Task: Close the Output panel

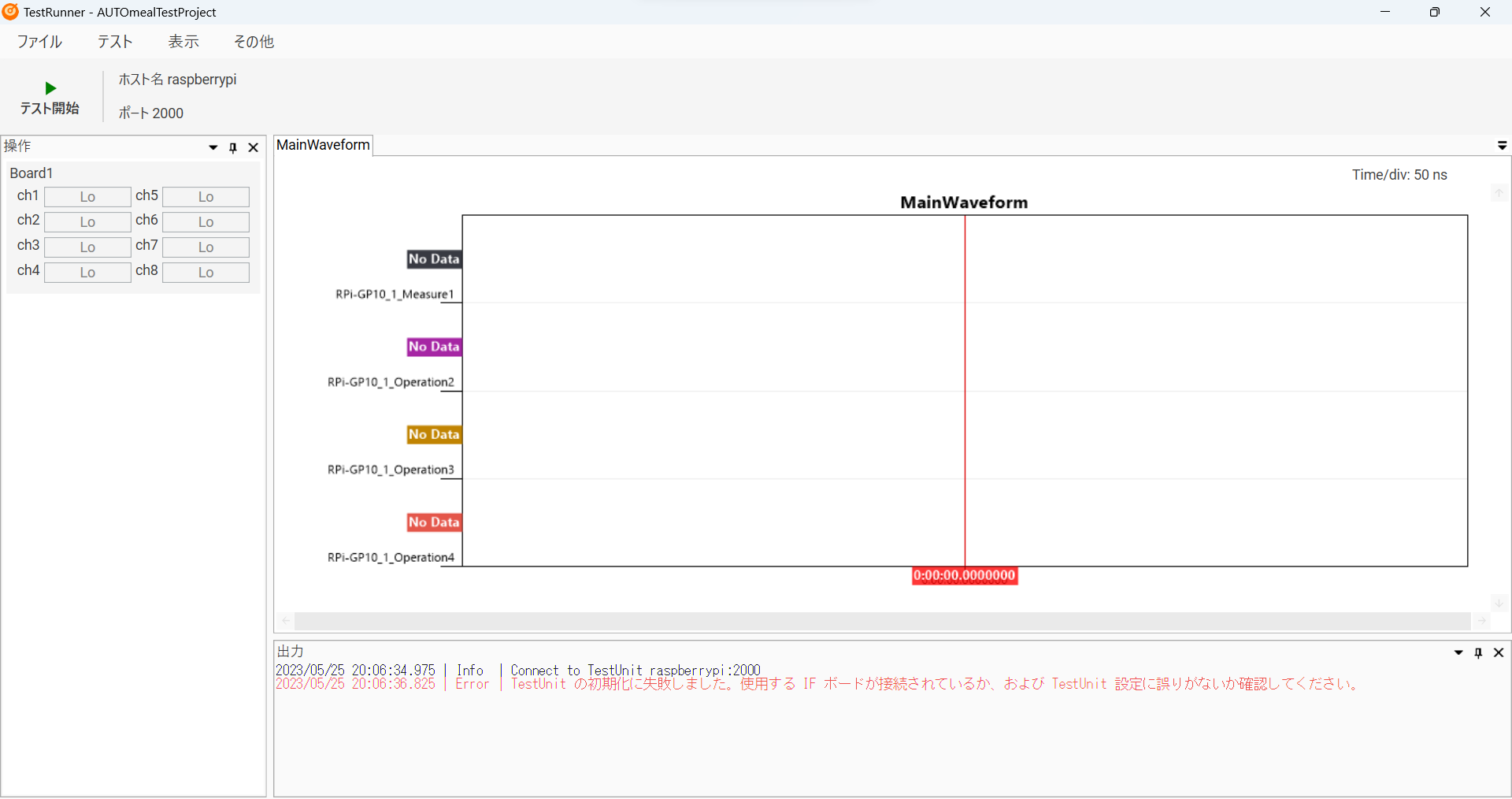Action: [x=1499, y=652]
